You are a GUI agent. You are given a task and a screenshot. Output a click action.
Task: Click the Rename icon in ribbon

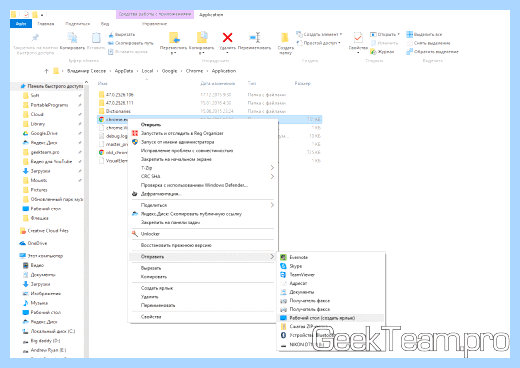tap(255, 37)
